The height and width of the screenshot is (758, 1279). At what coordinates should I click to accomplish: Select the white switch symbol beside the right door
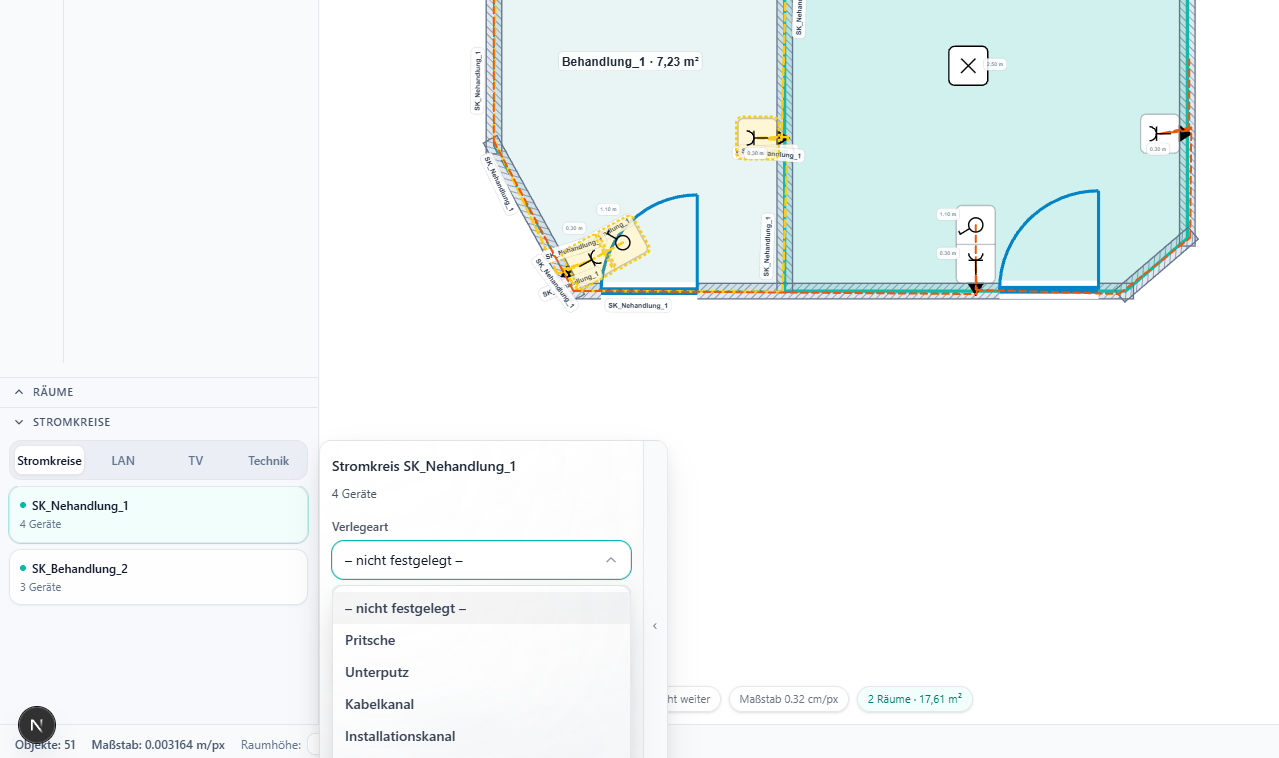pyautogui.click(x=975, y=225)
